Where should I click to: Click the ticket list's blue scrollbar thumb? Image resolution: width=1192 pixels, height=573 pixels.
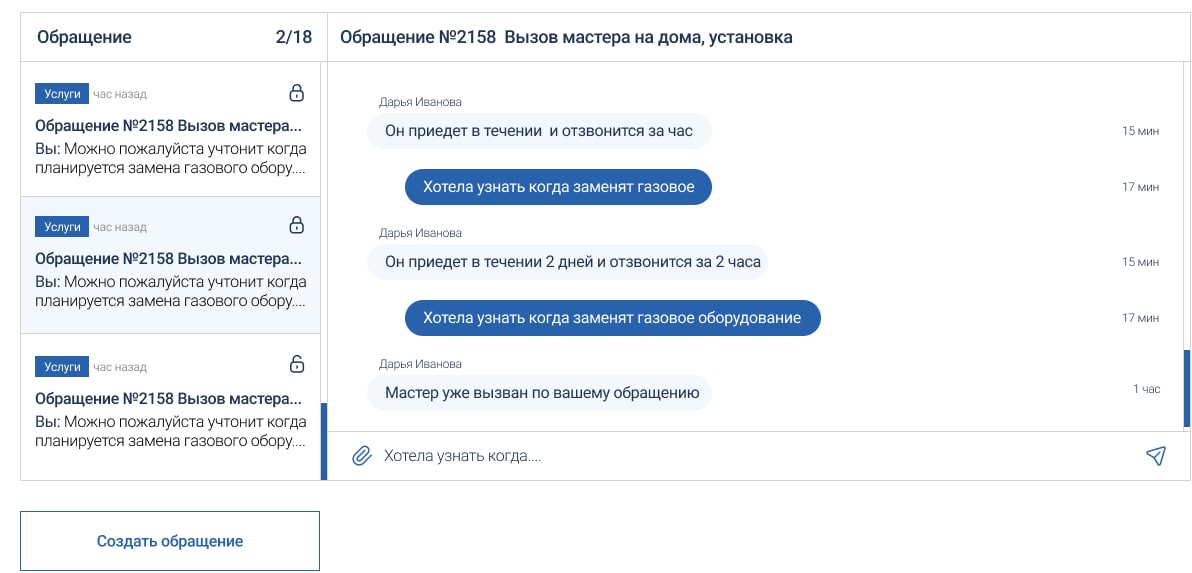pos(324,441)
